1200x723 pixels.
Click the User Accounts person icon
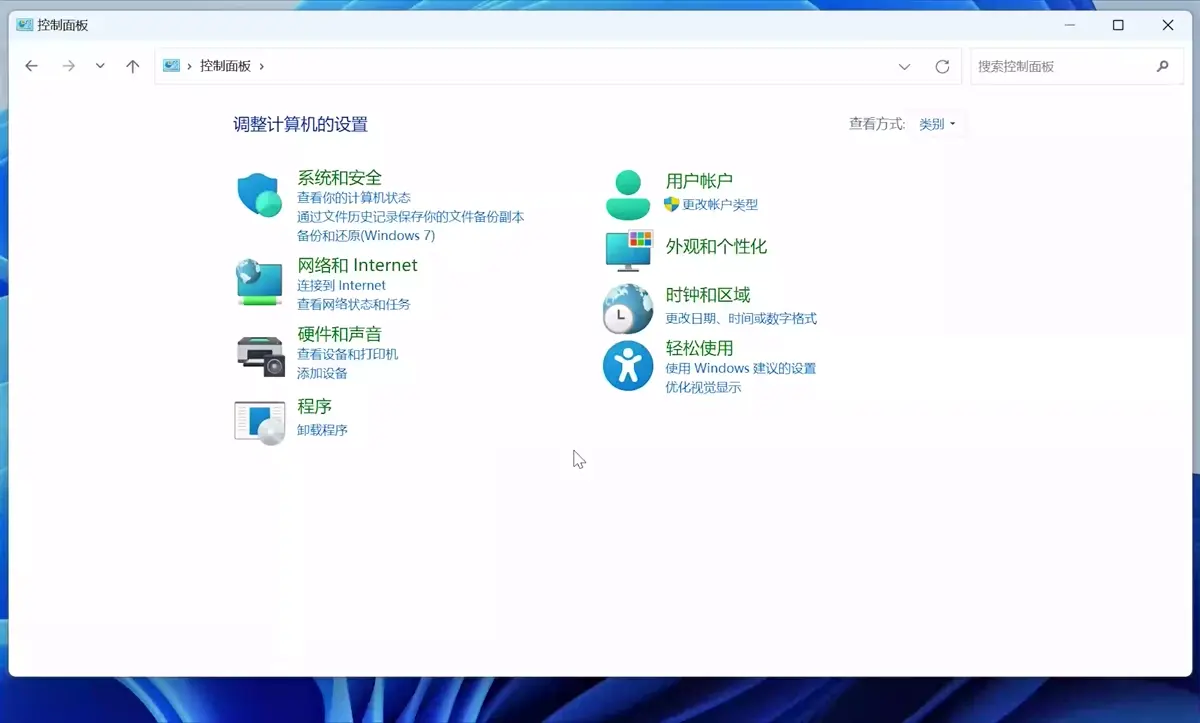coord(628,195)
